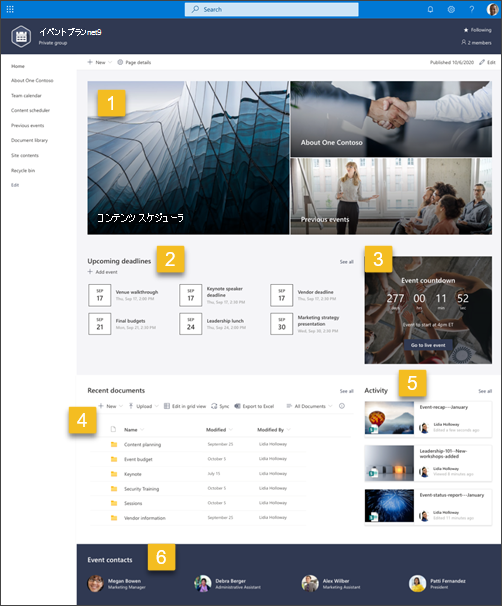Open the Previous events hero tile
The image size is (502, 606).
coord(391,196)
